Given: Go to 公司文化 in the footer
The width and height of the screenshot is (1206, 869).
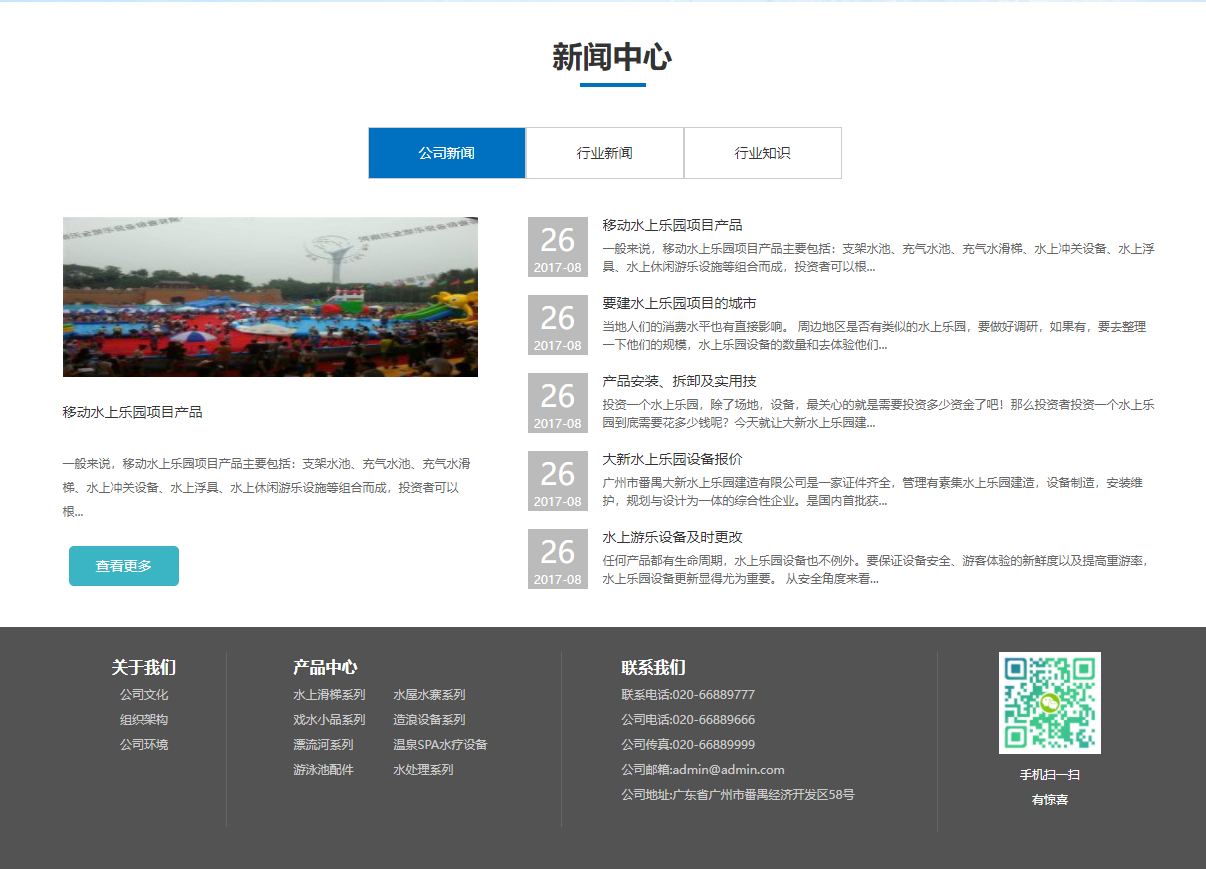Looking at the screenshot, I should (144, 695).
